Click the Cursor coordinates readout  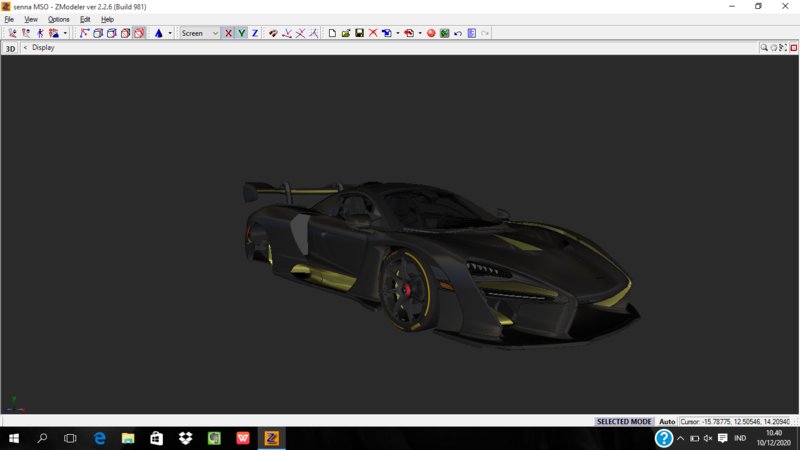(x=735, y=421)
